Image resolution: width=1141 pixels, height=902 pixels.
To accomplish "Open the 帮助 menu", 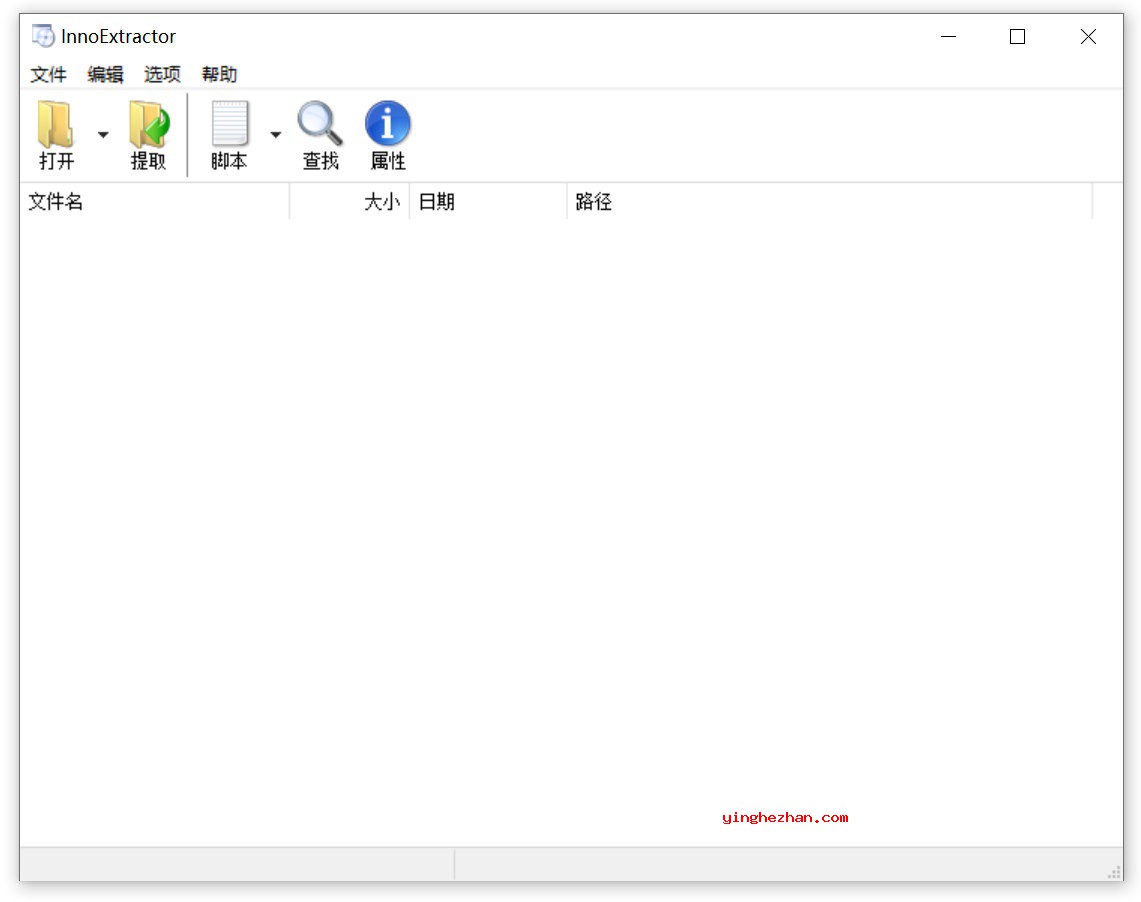I will [219, 74].
